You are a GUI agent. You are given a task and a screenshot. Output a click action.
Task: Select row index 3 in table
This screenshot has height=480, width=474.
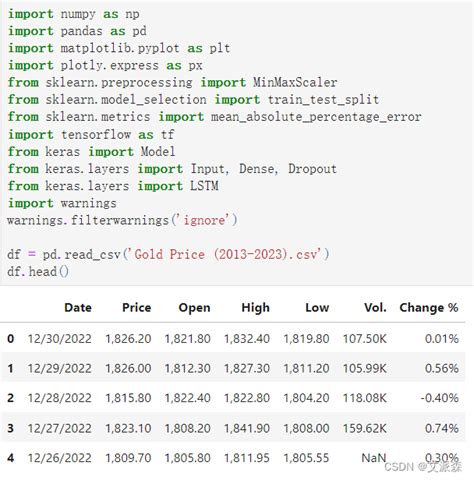11,428
